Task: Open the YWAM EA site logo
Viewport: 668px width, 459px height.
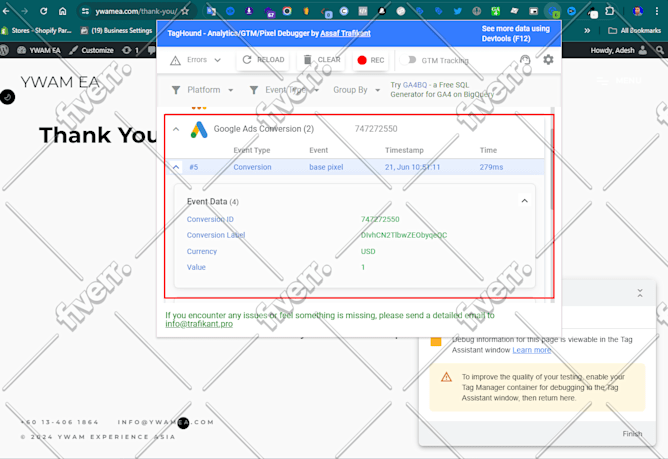Action: [x=60, y=82]
